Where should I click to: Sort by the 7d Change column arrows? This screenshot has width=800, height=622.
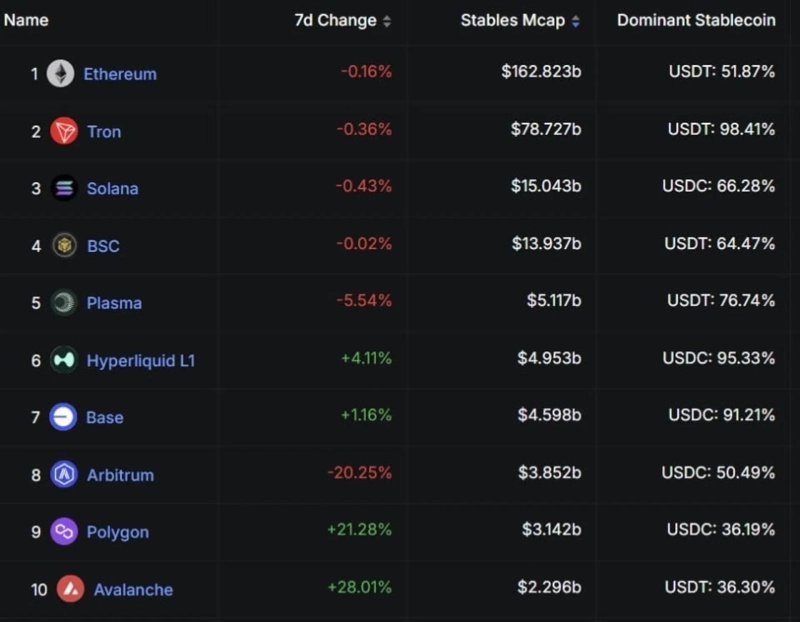coord(387,21)
